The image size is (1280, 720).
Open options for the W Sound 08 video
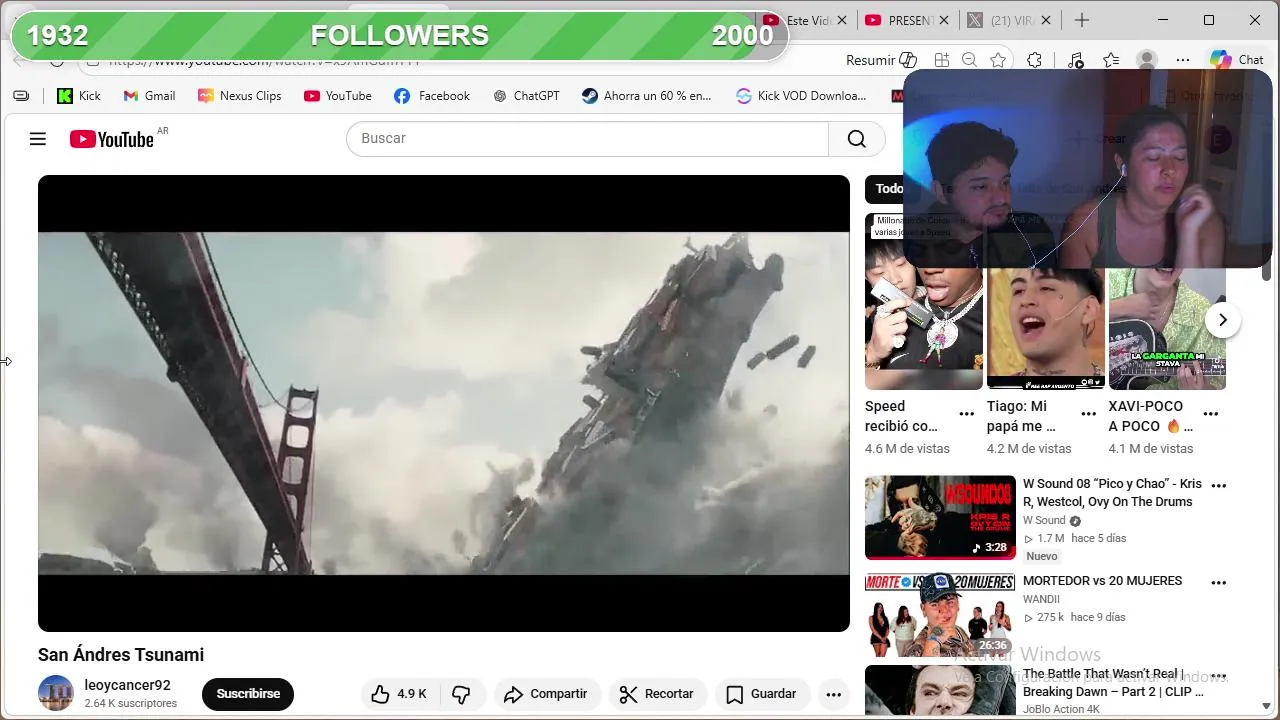tap(1219, 485)
